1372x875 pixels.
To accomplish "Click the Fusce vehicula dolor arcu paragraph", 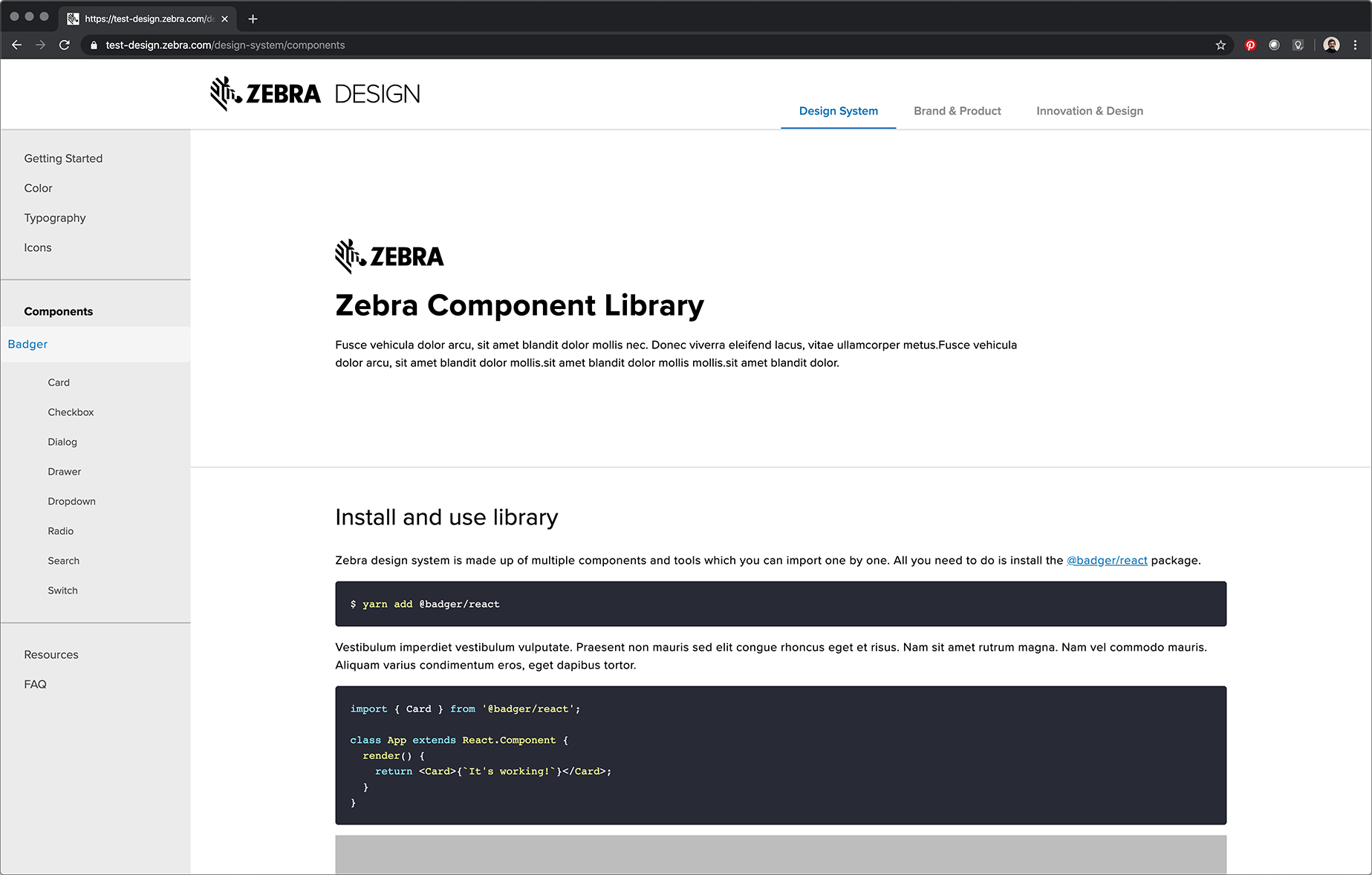I will 676,354.
